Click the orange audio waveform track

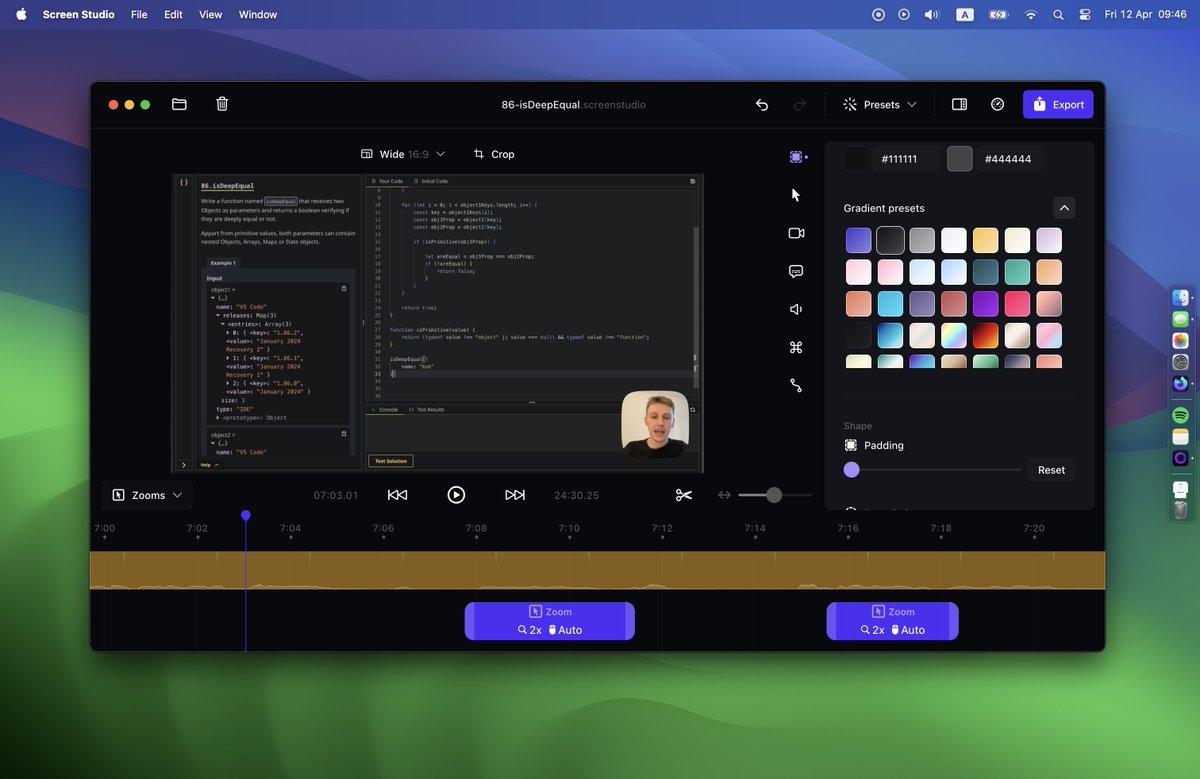pyautogui.click(x=597, y=570)
